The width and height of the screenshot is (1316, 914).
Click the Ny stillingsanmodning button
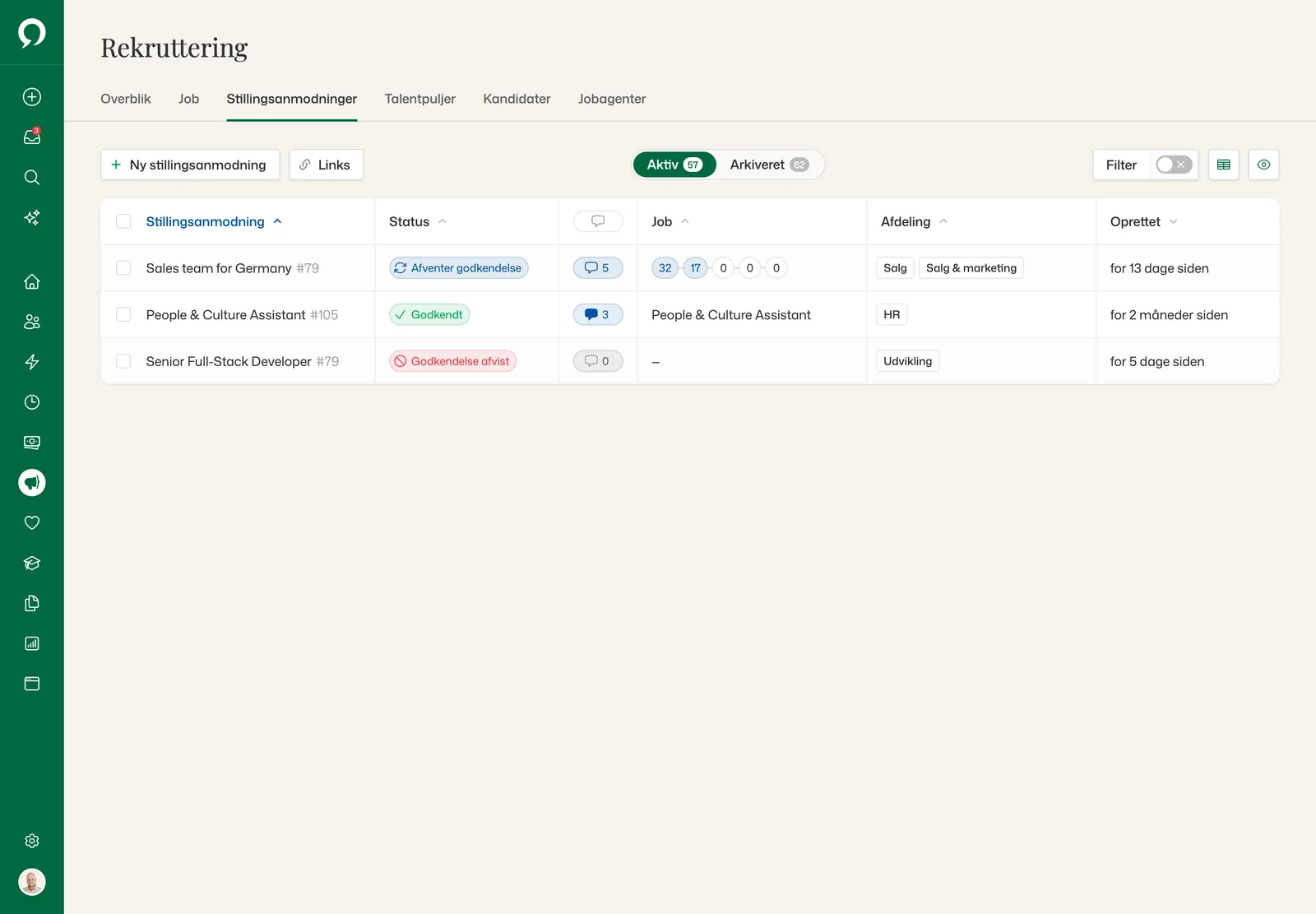[190, 165]
